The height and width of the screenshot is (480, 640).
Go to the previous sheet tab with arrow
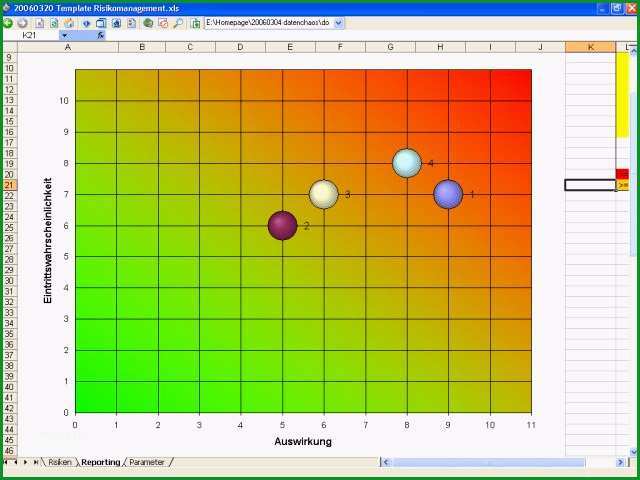click(16, 462)
